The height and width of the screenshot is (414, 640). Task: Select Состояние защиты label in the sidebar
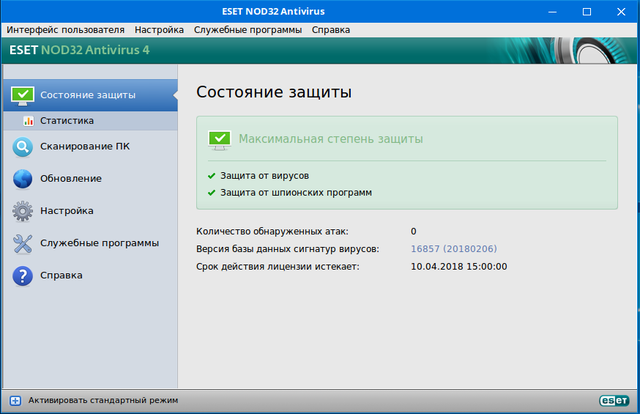pyautogui.click(x=88, y=95)
